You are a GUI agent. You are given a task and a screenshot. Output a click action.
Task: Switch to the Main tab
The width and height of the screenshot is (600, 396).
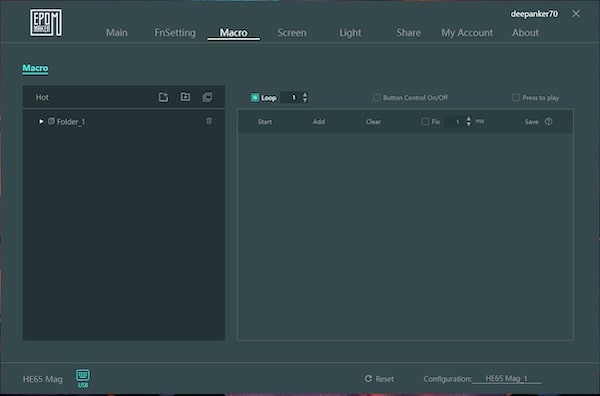117,33
